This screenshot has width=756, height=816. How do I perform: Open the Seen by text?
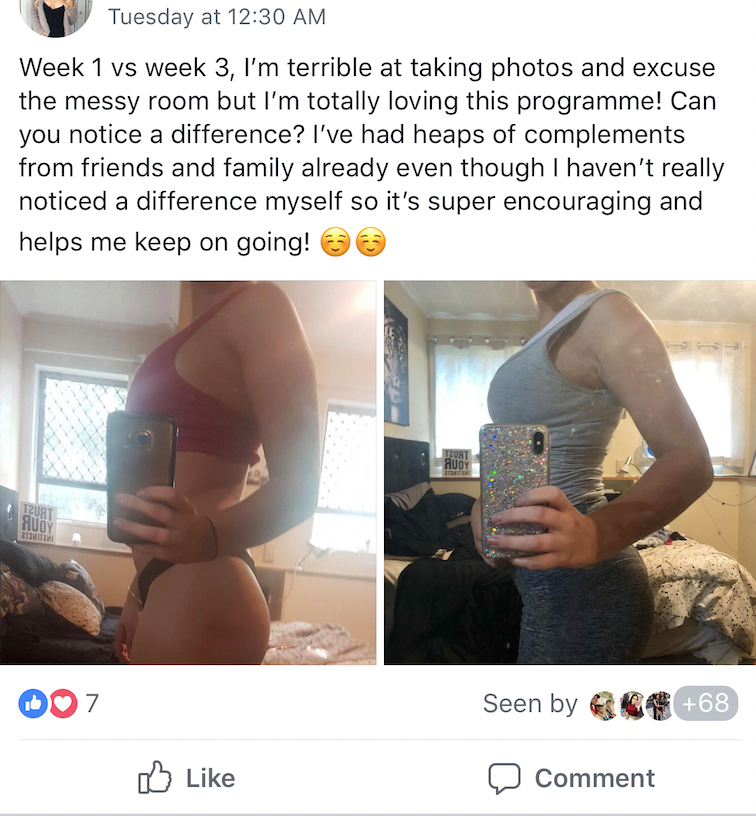point(530,704)
